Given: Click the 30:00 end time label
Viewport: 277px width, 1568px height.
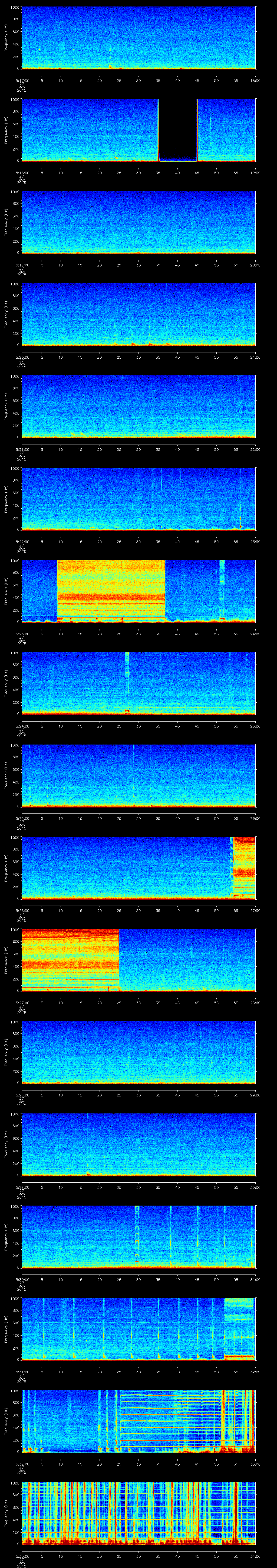Looking at the screenshot, I should pyautogui.click(x=256, y=1187).
